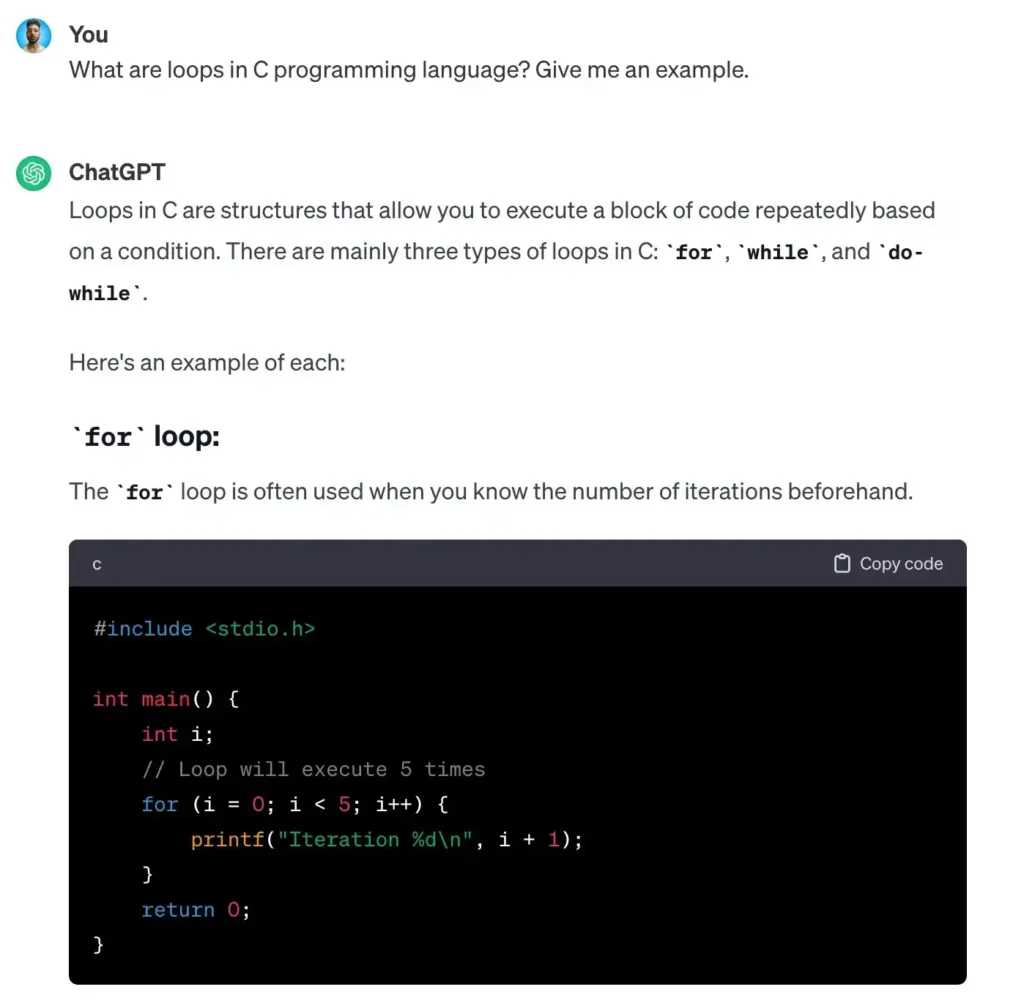The width and height of the screenshot is (1024, 1003).
Task: Click the clipboard symbol in the code header
Action: (x=843, y=563)
